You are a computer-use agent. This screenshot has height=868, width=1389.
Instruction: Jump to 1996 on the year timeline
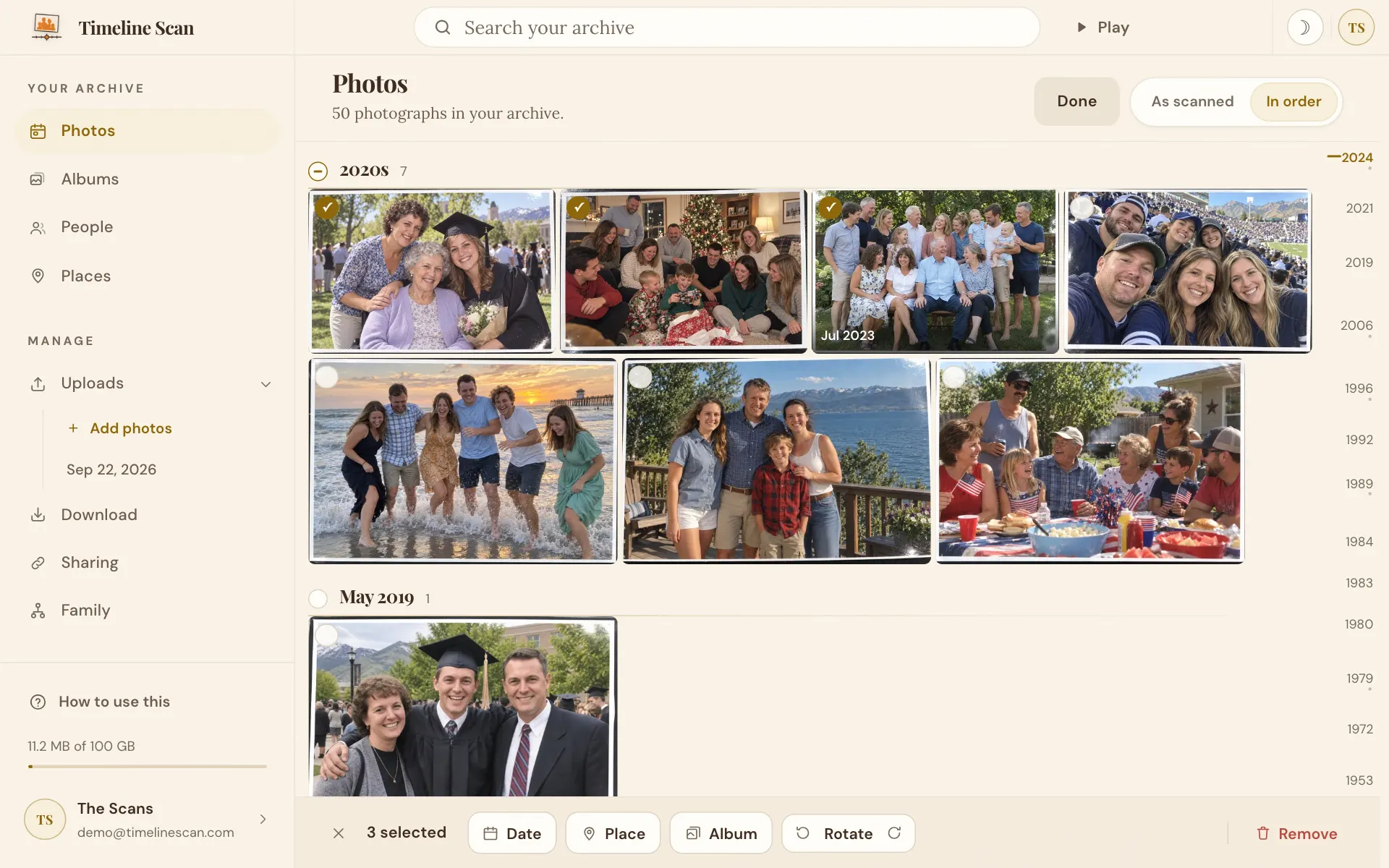1358,388
